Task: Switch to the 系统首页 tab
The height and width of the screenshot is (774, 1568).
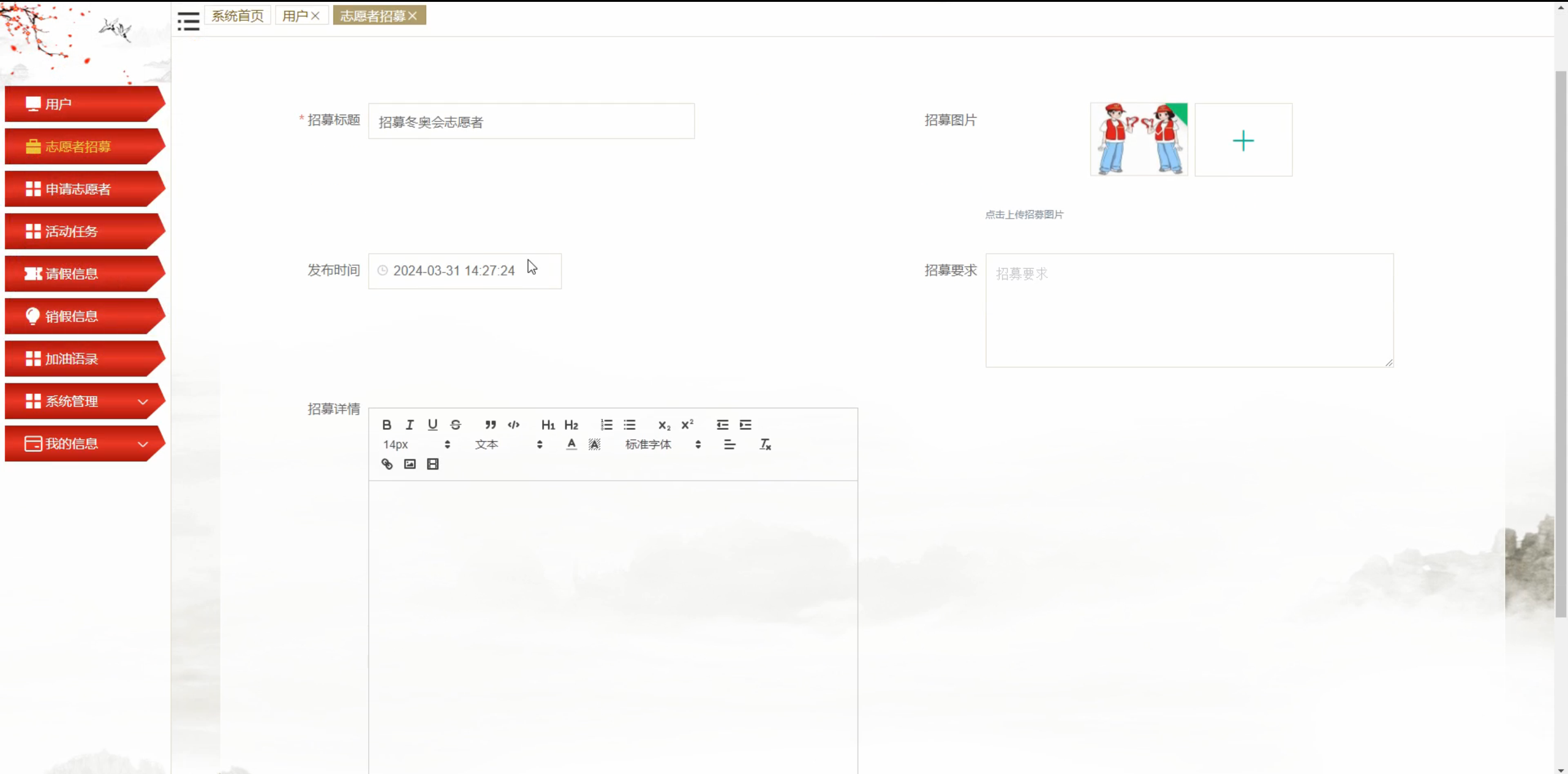Action: (x=238, y=16)
